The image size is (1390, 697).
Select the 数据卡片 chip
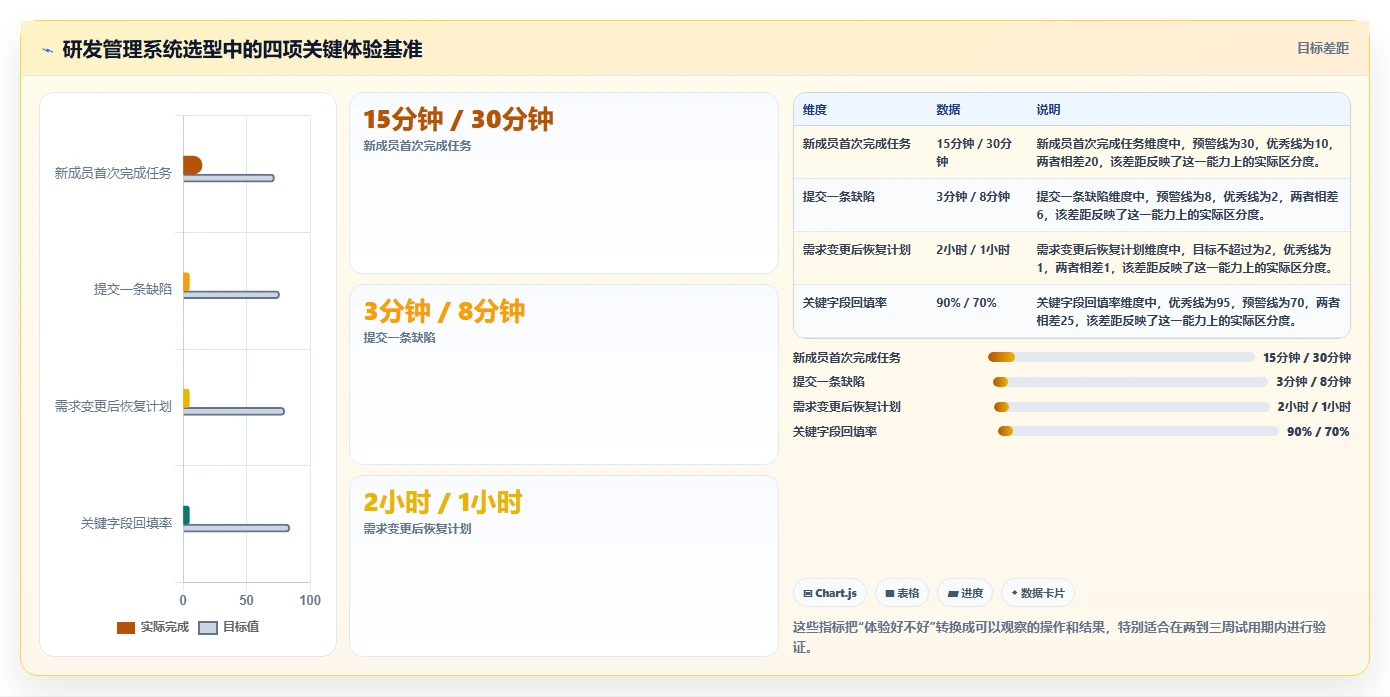pyautogui.click(x=1038, y=593)
